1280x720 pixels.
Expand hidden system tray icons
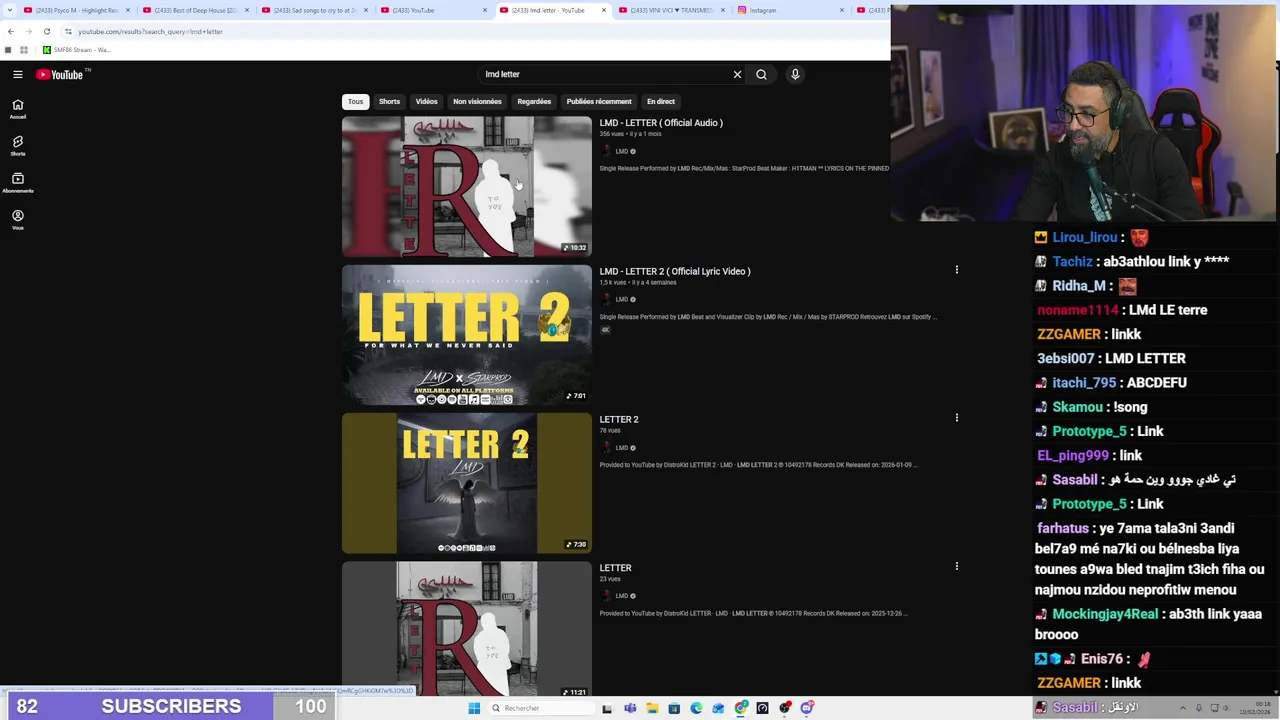pyautogui.click(x=1182, y=708)
